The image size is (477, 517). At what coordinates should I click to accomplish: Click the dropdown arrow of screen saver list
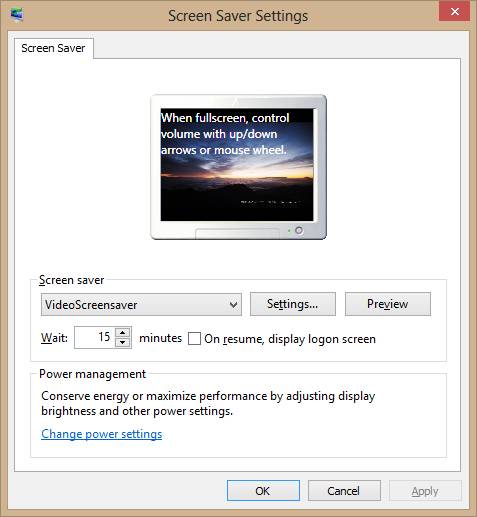(x=233, y=305)
